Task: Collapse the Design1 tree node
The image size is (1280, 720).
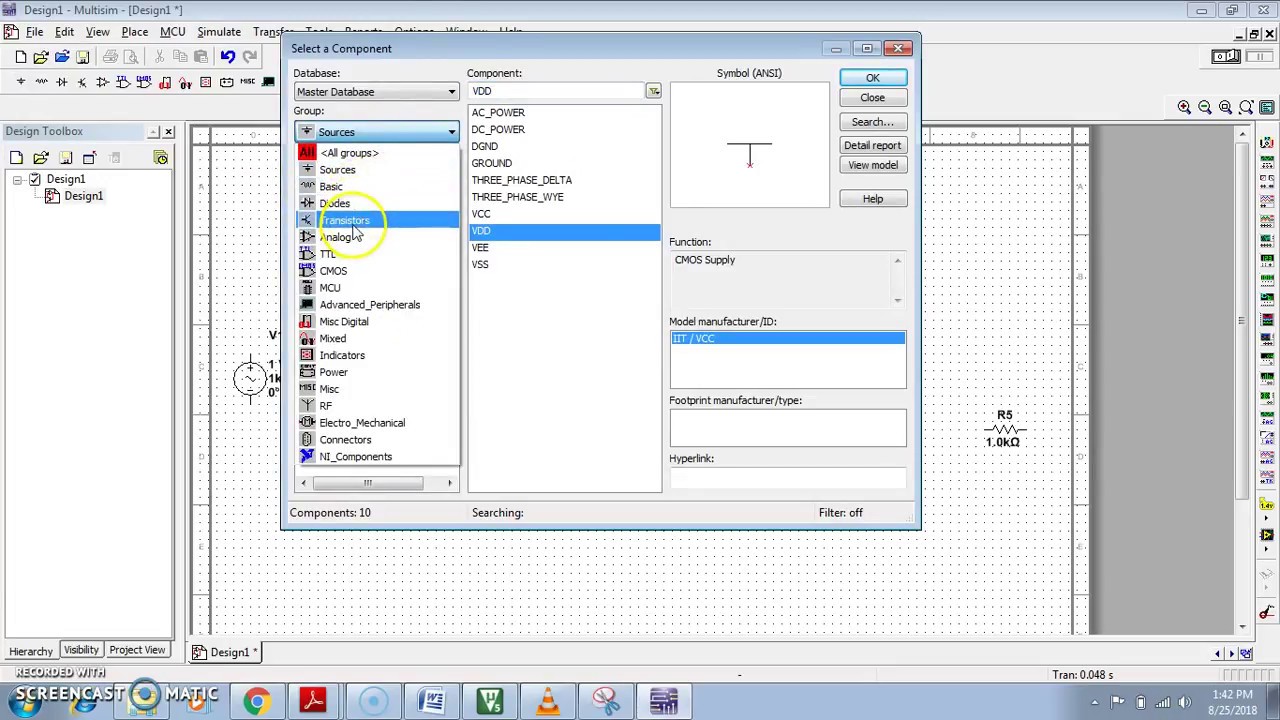Action: [17, 179]
